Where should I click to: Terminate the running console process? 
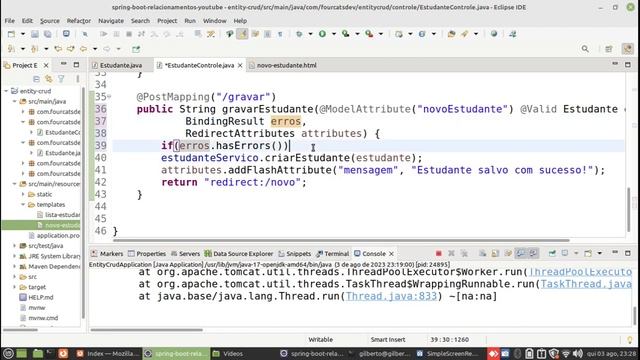tap(439, 253)
